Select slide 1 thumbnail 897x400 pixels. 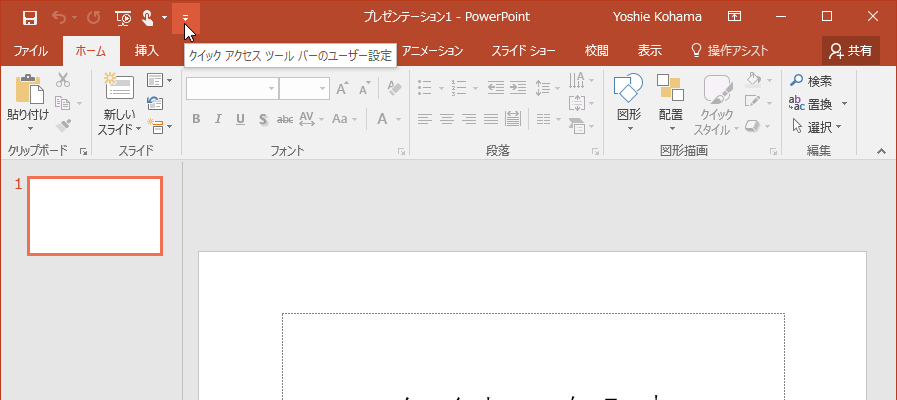tap(95, 216)
